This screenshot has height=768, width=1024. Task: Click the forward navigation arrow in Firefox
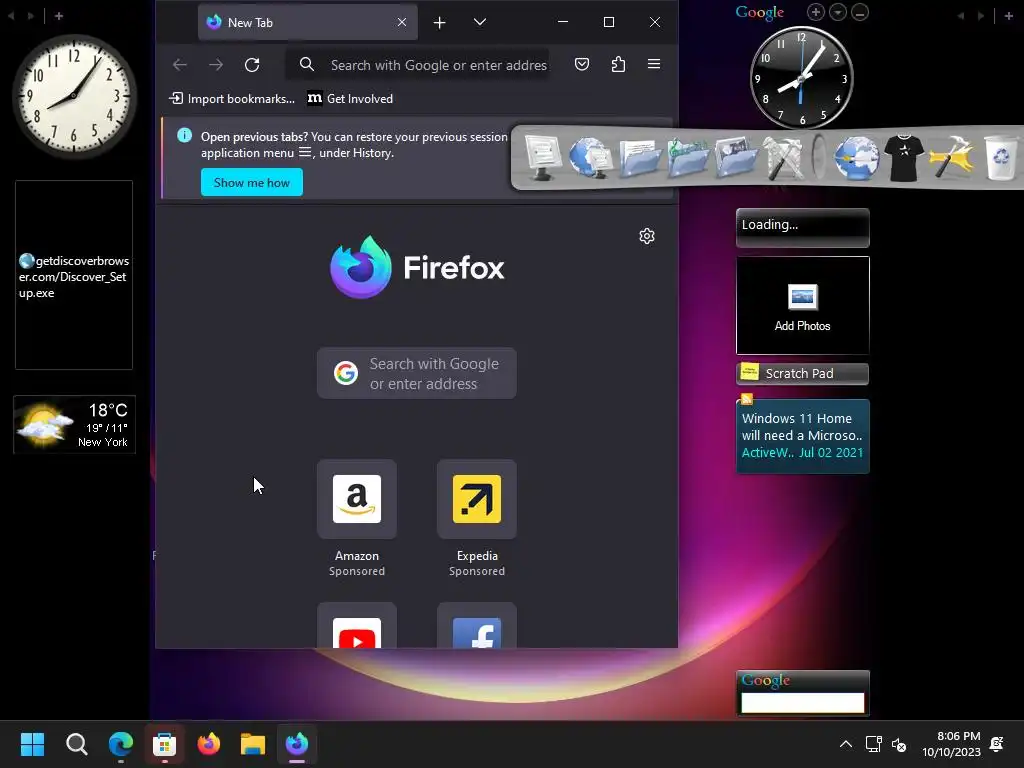(216, 65)
